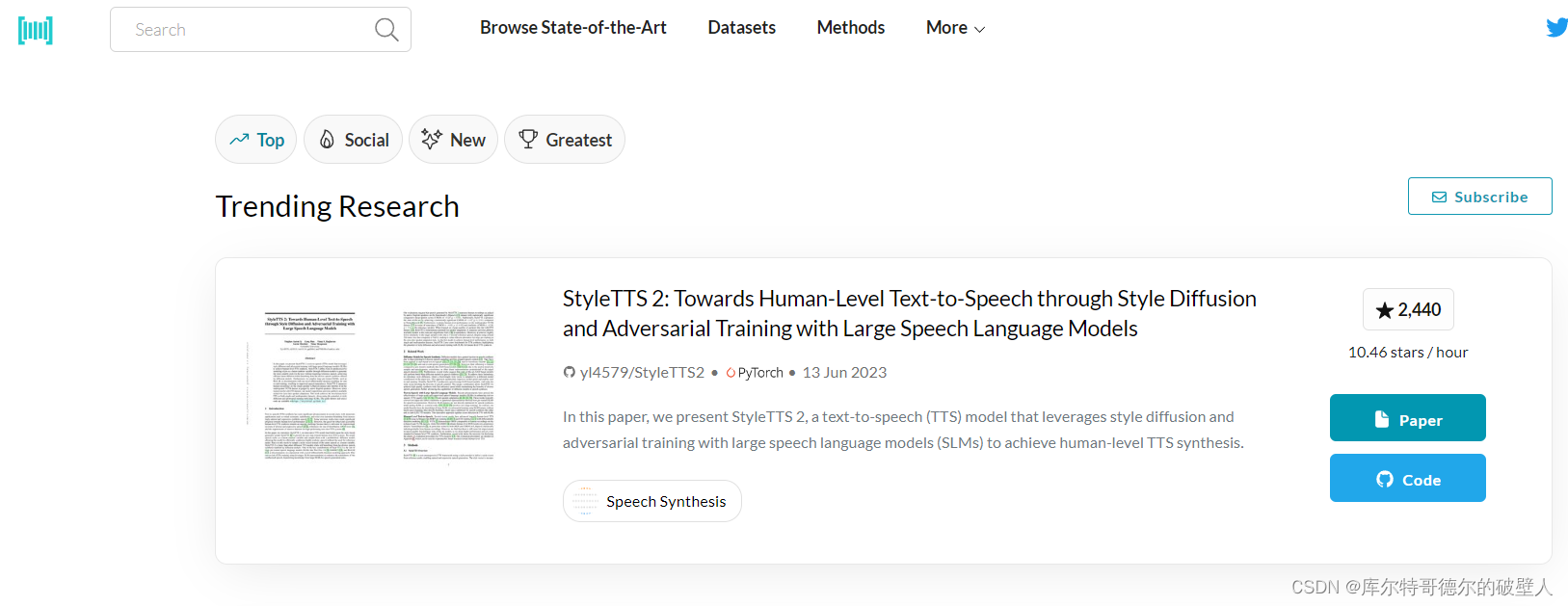Go to Datasets page
Viewport: 1568px width, 606px height.
741,28
